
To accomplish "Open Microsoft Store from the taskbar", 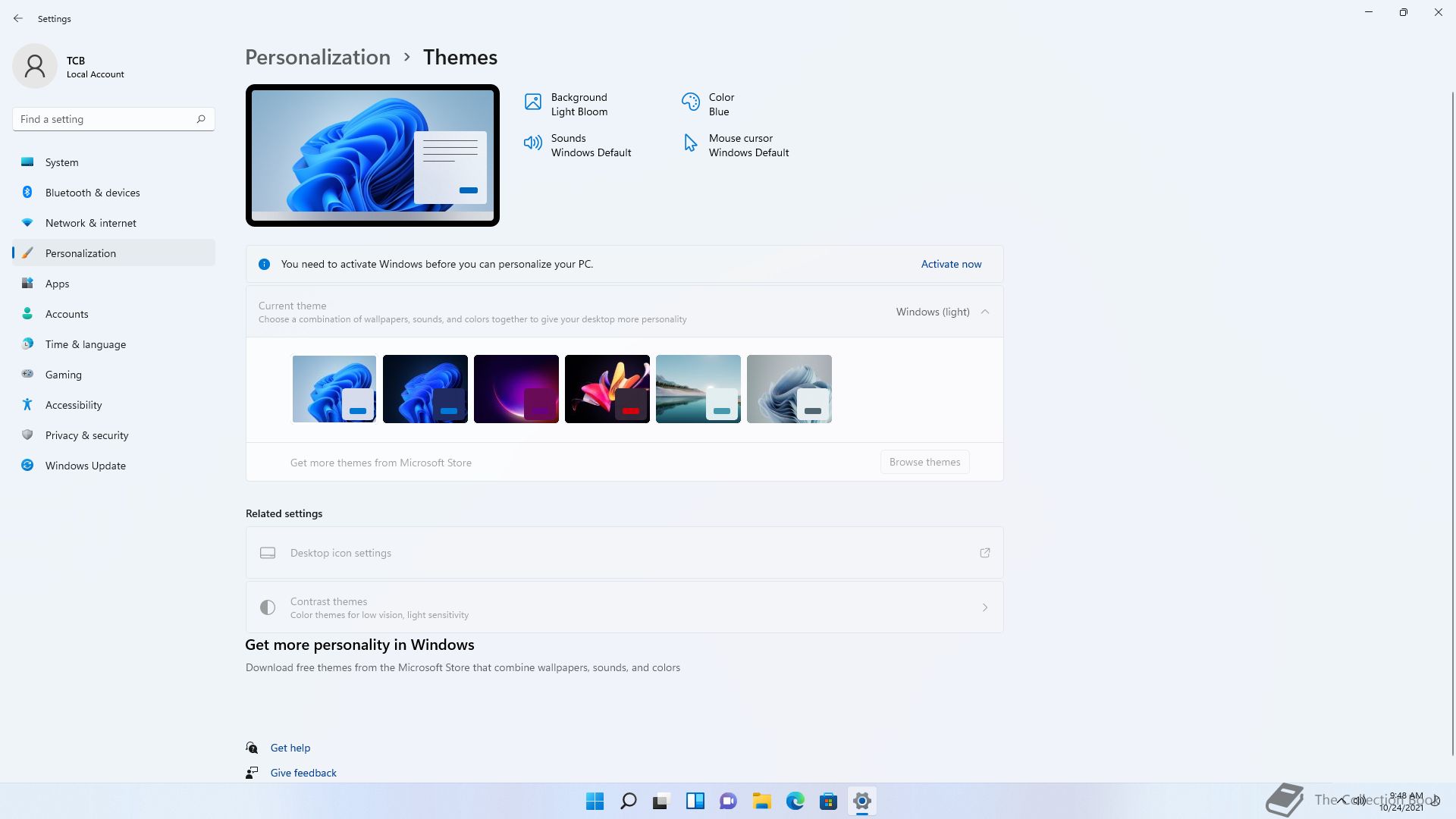I will coord(829,801).
